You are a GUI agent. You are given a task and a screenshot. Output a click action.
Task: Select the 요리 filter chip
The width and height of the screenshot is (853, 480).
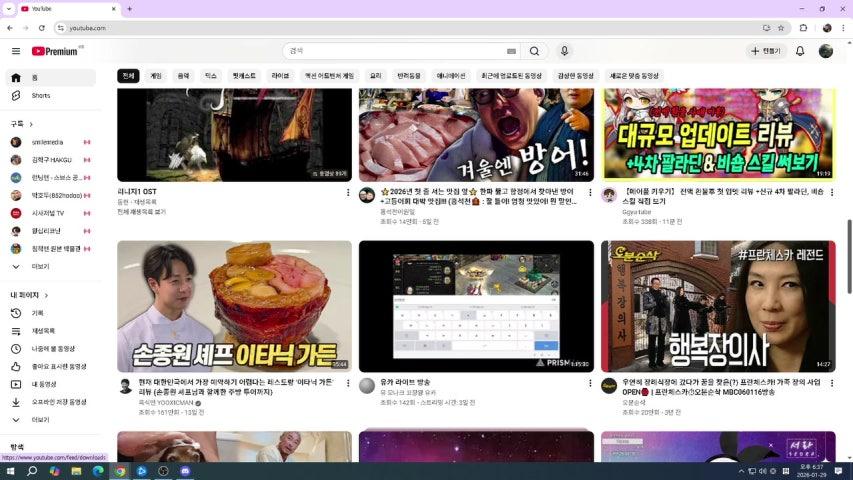375,76
